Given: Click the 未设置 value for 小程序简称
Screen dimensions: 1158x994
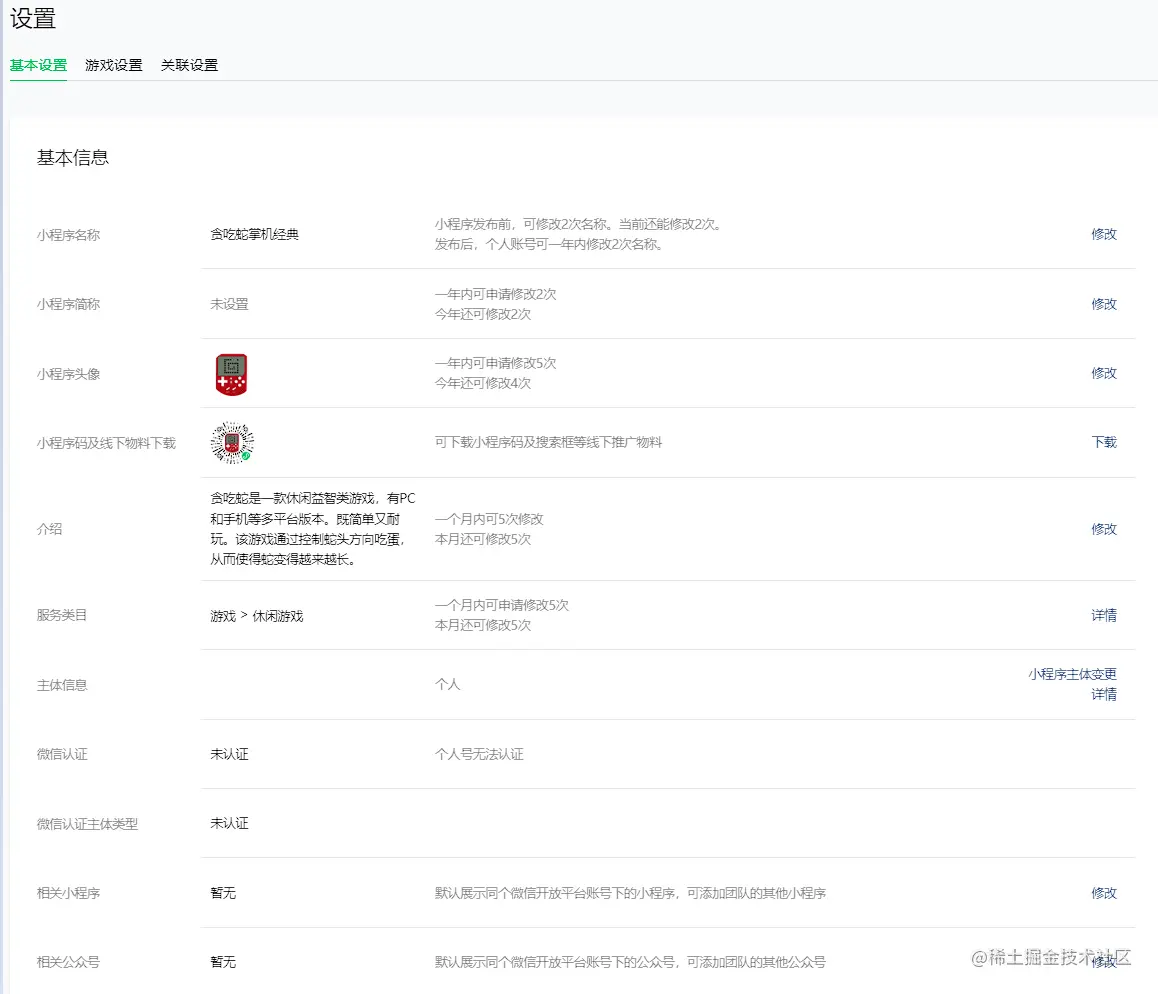Looking at the screenshot, I should (230, 304).
